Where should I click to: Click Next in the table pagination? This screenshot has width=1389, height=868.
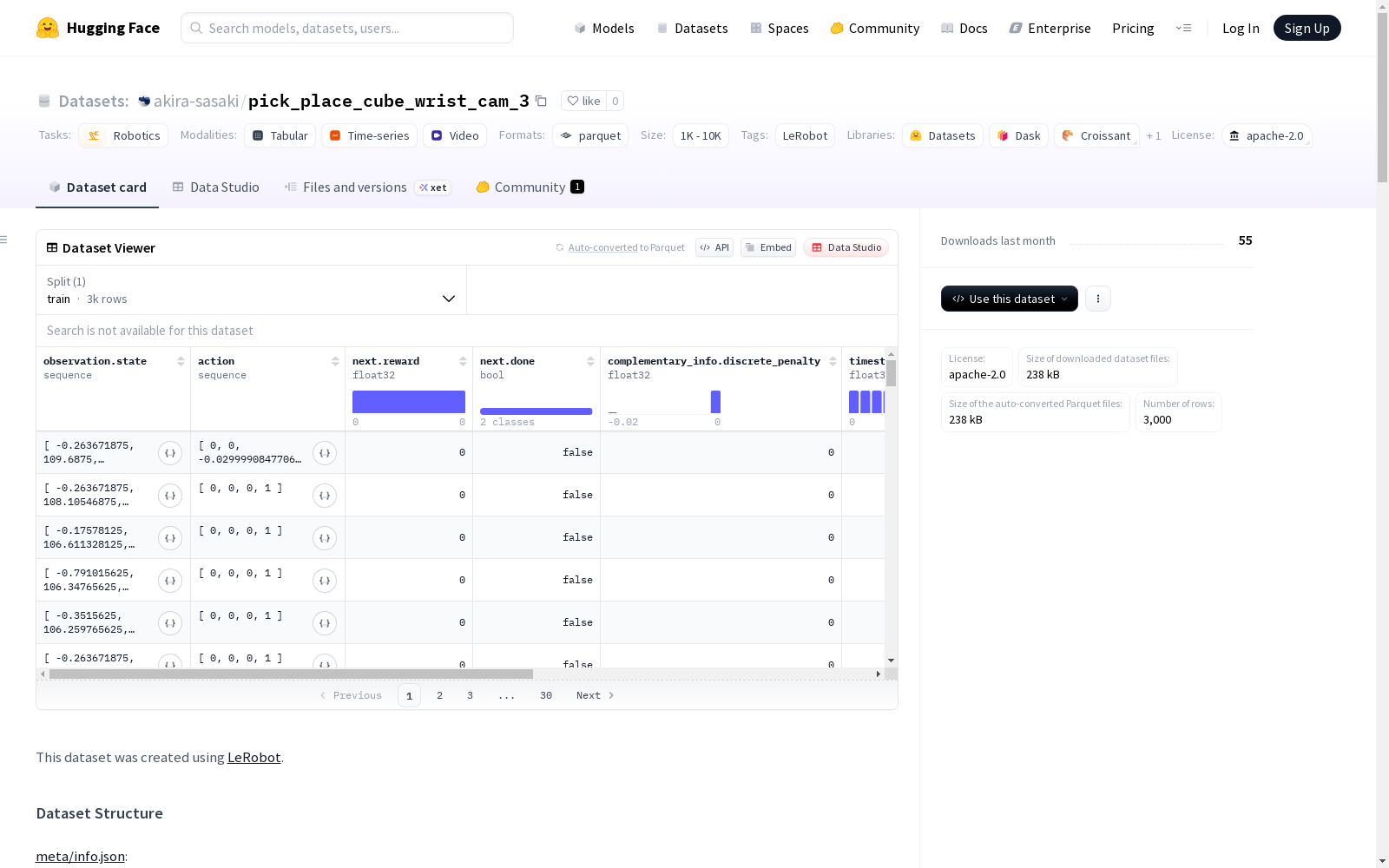click(x=596, y=695)
